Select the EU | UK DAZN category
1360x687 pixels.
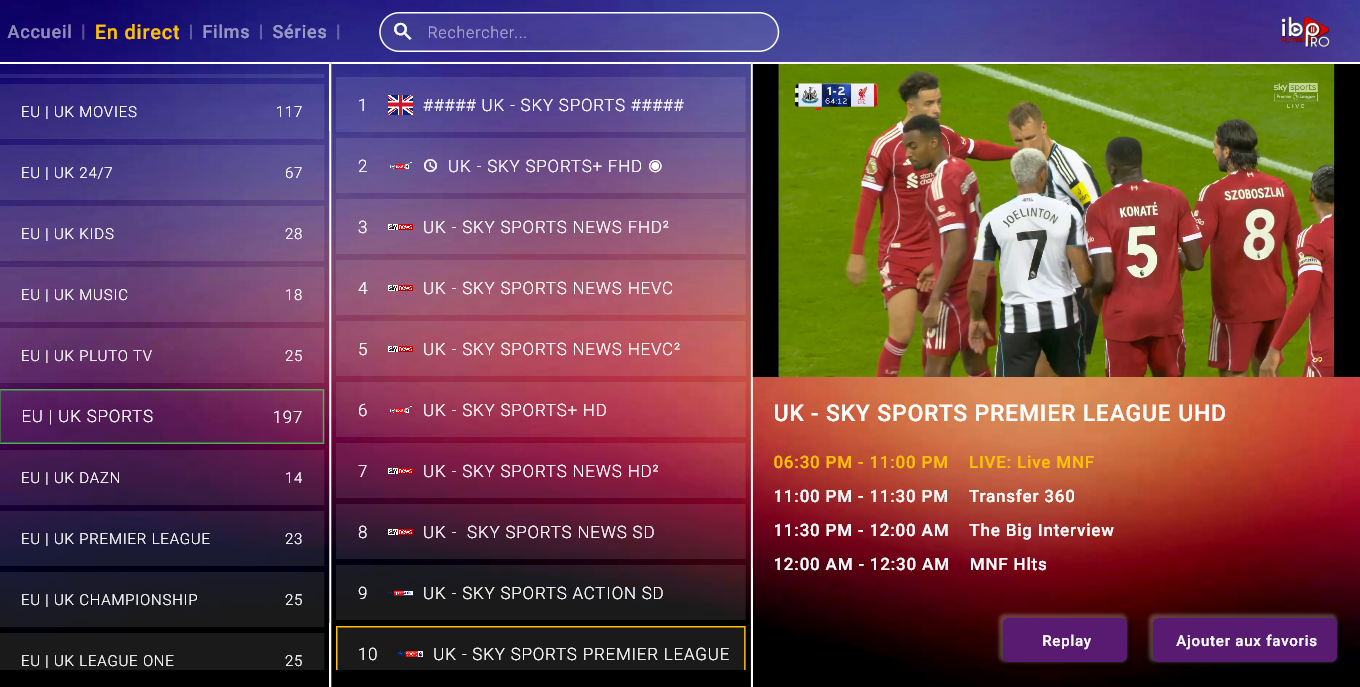162,478
